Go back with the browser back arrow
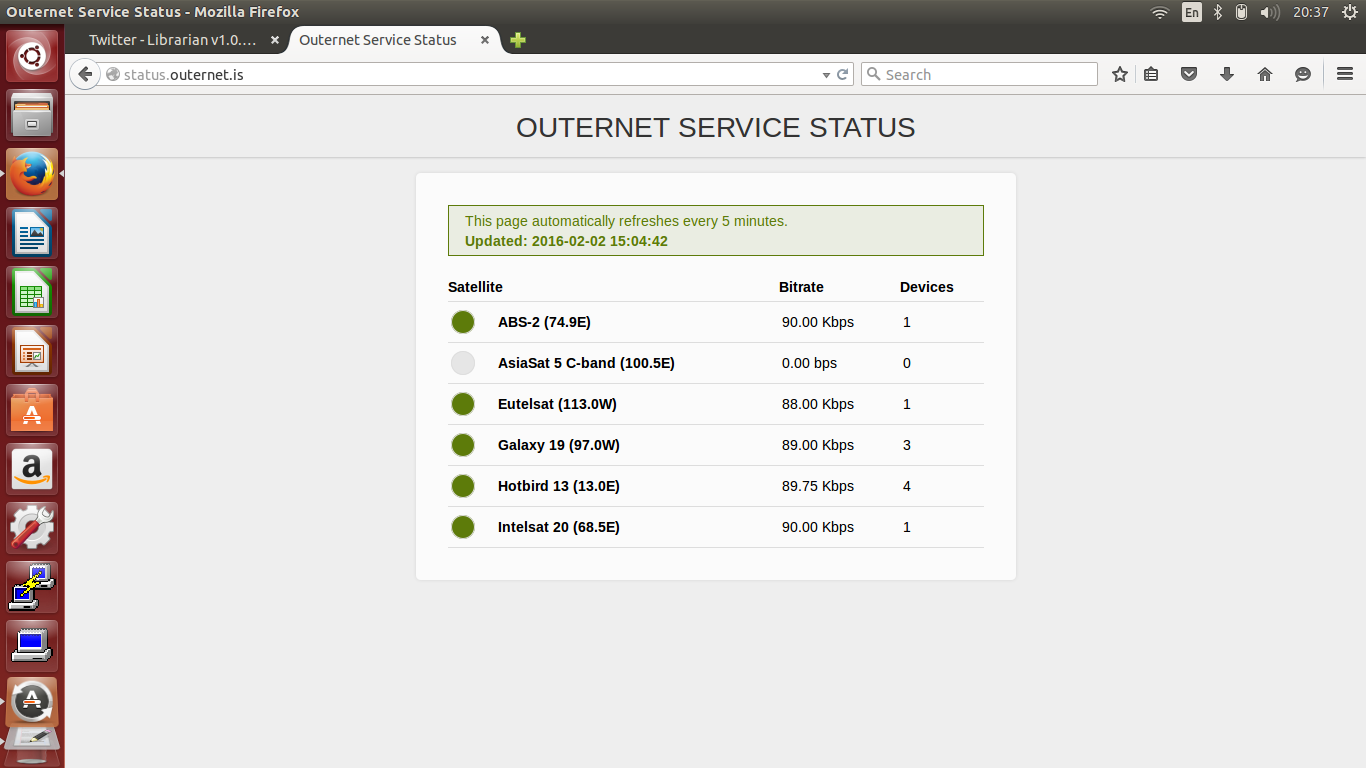Image resolution: width=1366 pixels, height=768 pixels. pos(85,74)
